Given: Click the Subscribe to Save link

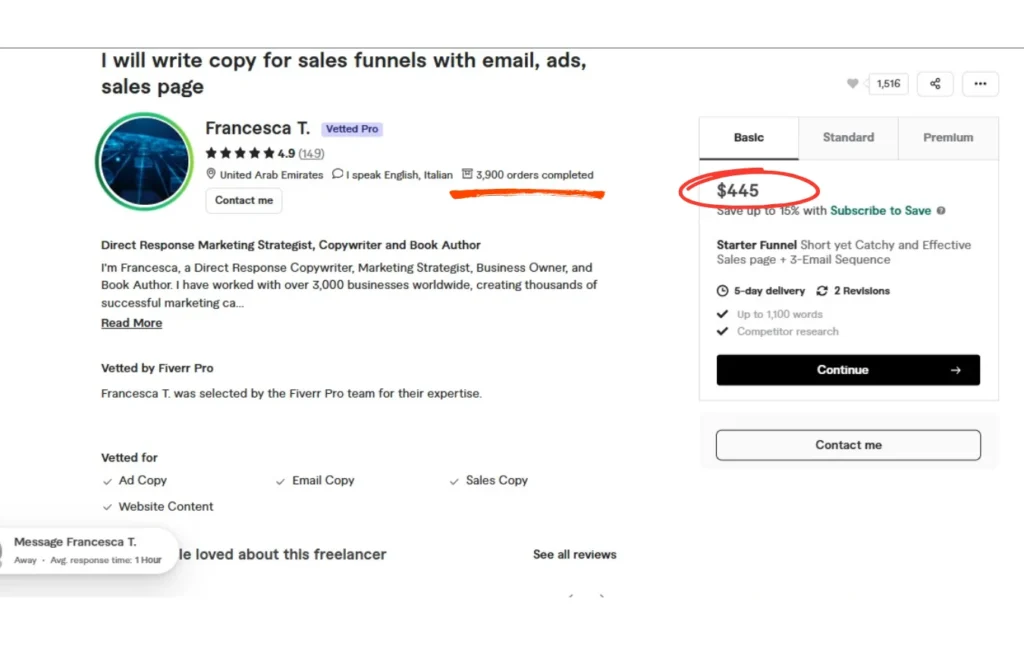Looking at the screenshot, I should (880, 211).
